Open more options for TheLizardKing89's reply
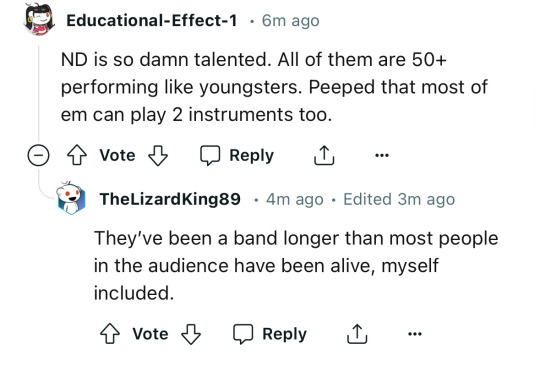The width and height of the screenshot is (540, 366). pyautogui.click(x=415, y=334)
